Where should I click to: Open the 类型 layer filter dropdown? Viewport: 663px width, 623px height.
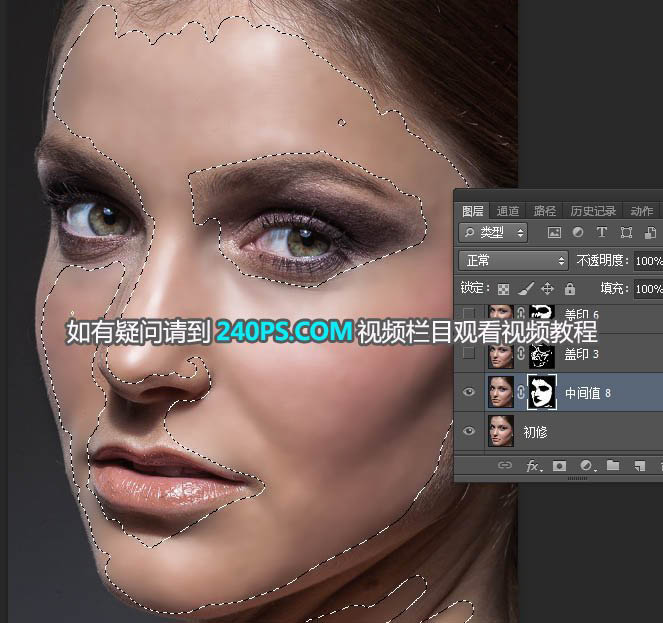coord(494,233)
